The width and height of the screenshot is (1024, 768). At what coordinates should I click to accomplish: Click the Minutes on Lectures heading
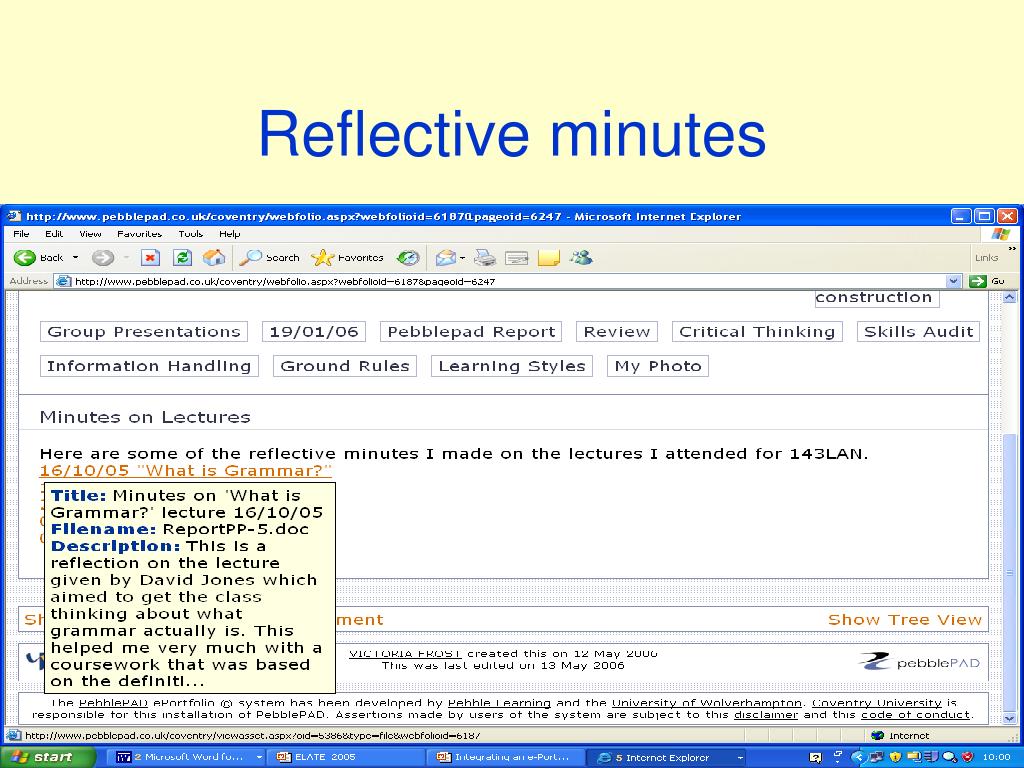pos(145,417)
